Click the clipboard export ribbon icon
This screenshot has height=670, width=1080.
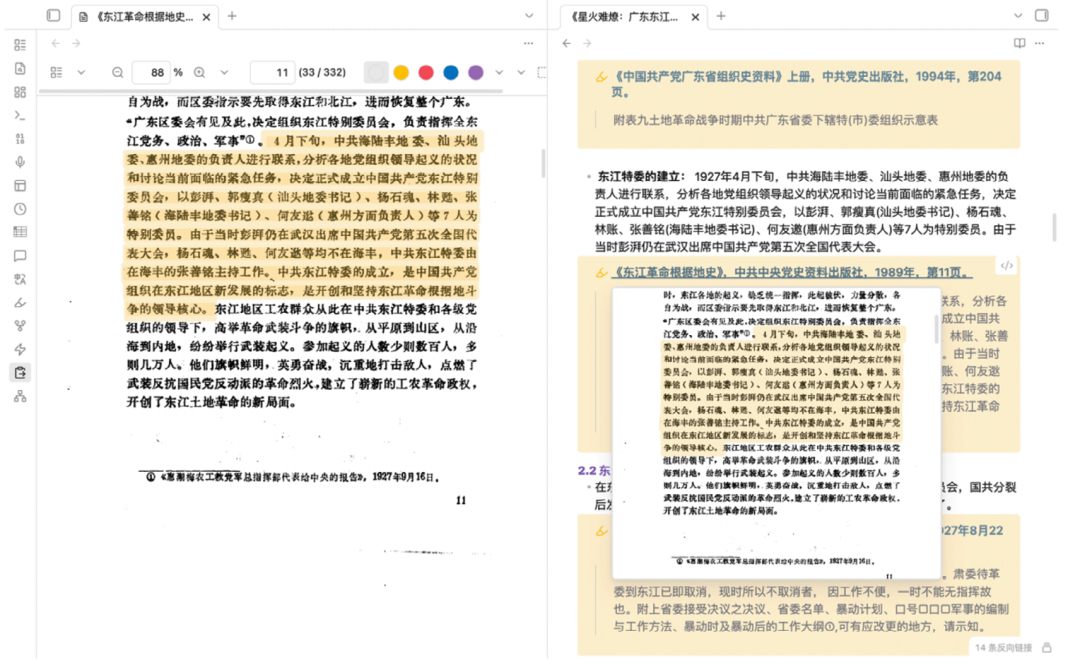[20, 373]
